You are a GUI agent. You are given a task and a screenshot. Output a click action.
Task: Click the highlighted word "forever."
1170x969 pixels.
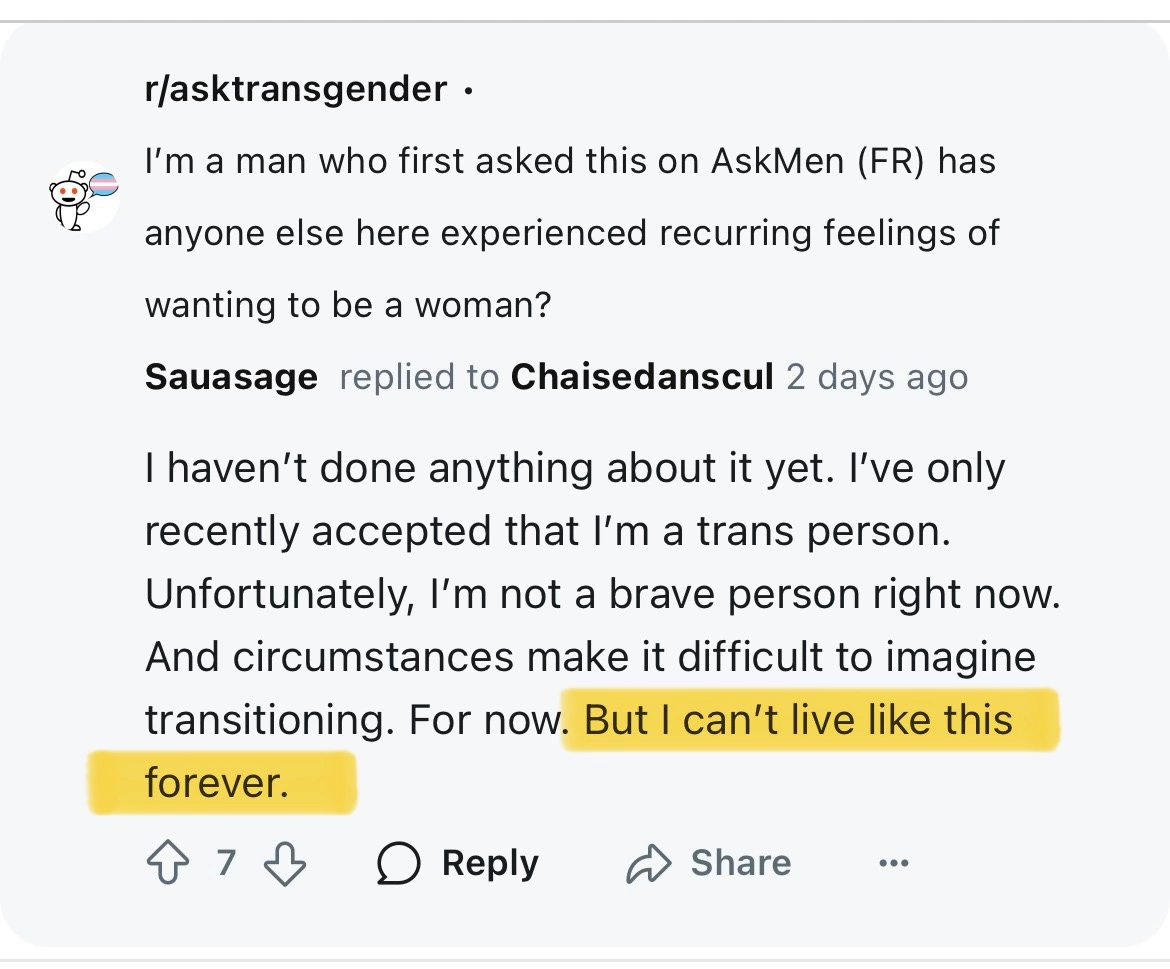click(x=216, y=782)
